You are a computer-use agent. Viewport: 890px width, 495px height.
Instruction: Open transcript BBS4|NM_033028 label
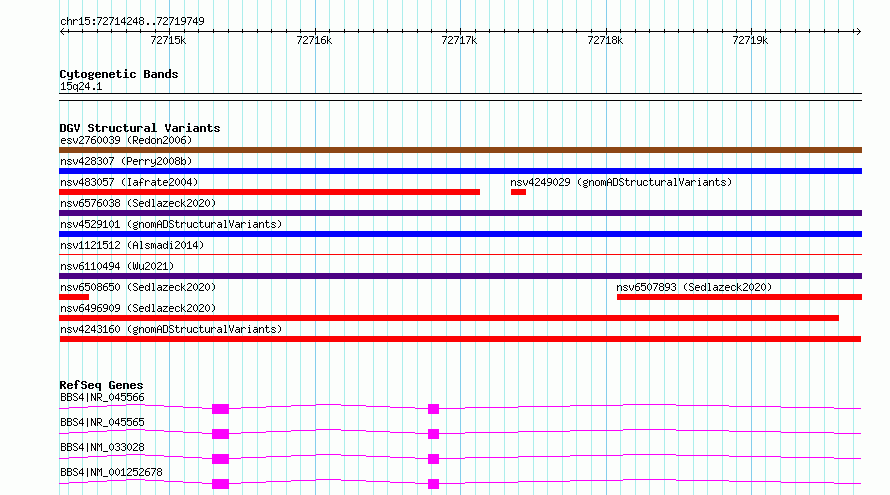coord(102,447)
